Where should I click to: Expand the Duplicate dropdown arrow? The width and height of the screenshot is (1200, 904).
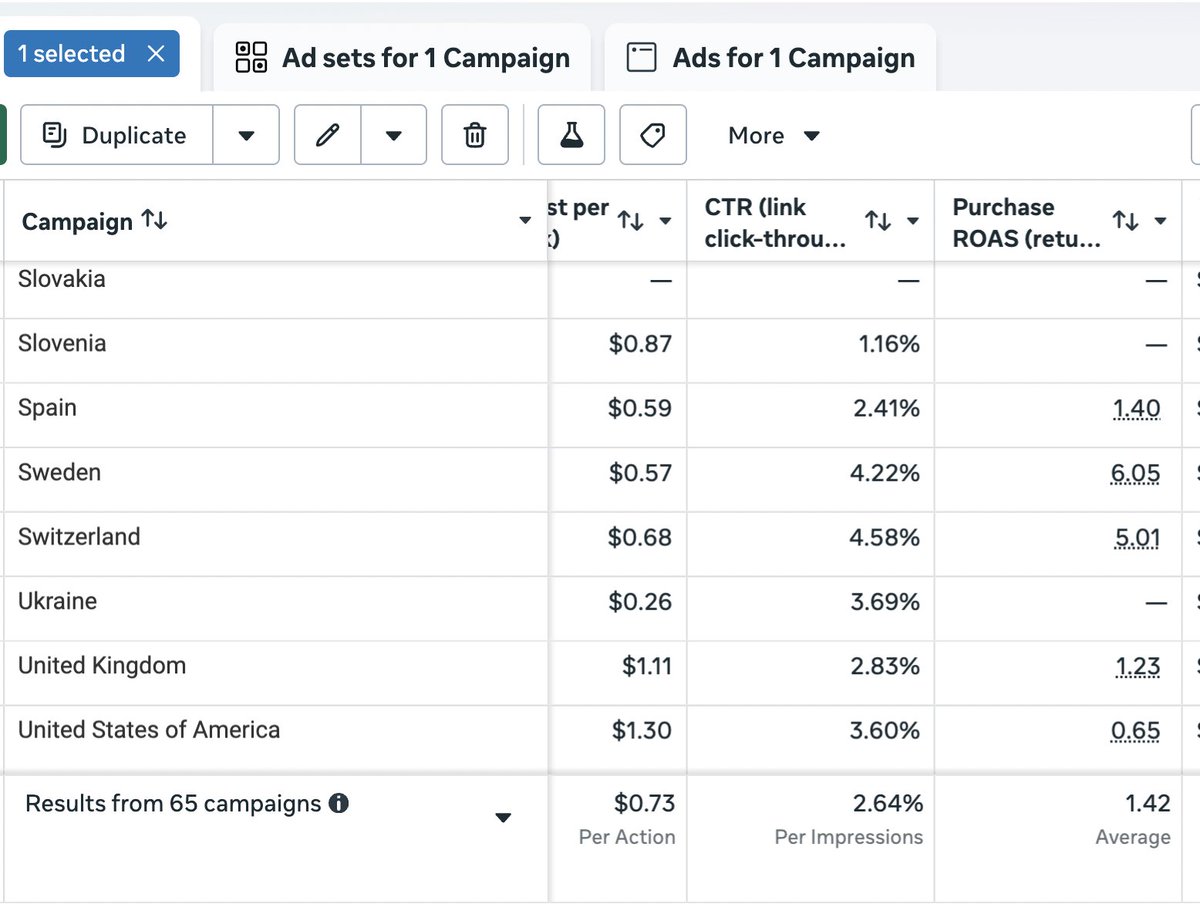[x=246, y=135]
